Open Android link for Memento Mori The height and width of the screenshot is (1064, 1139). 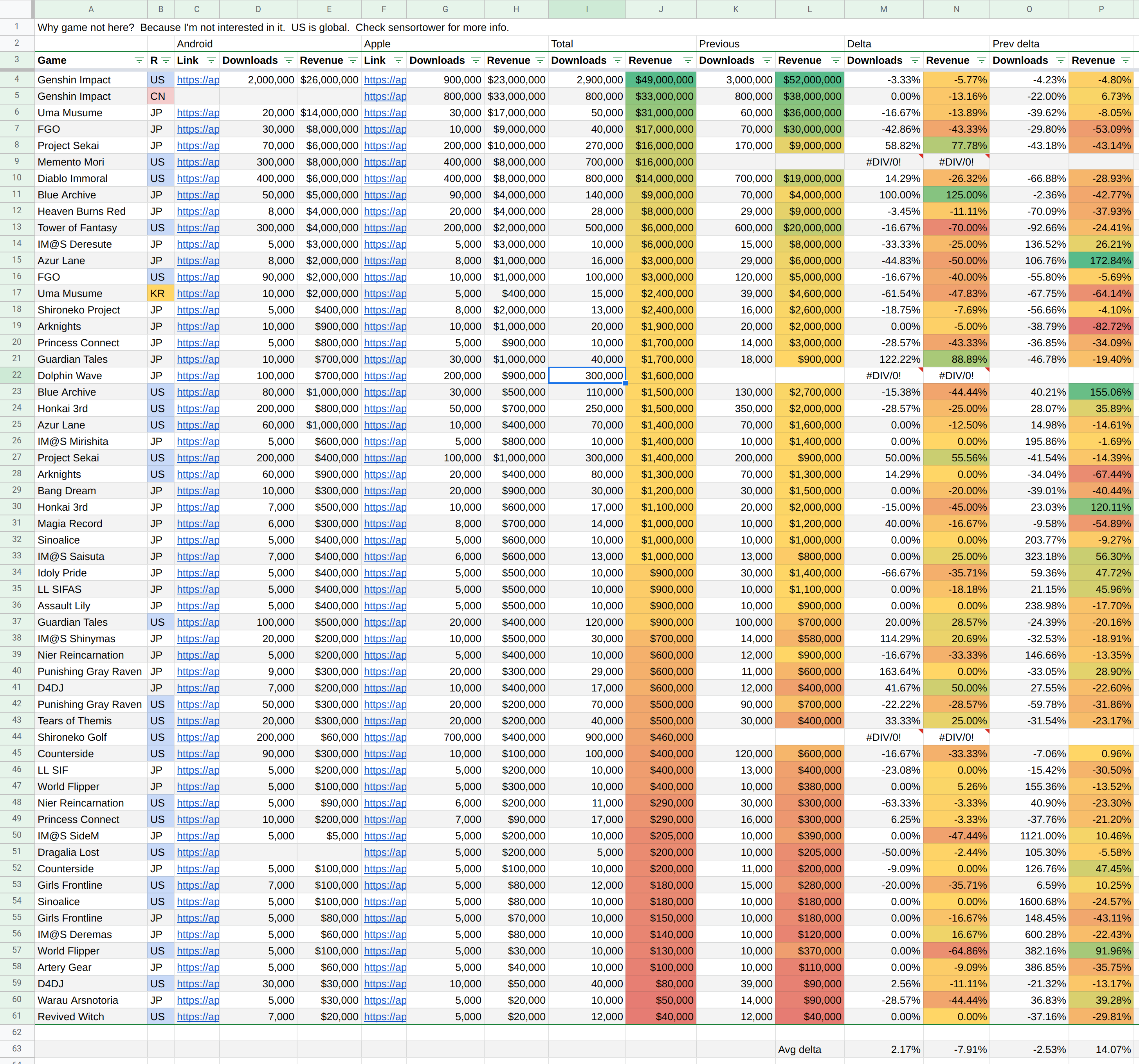198,163
